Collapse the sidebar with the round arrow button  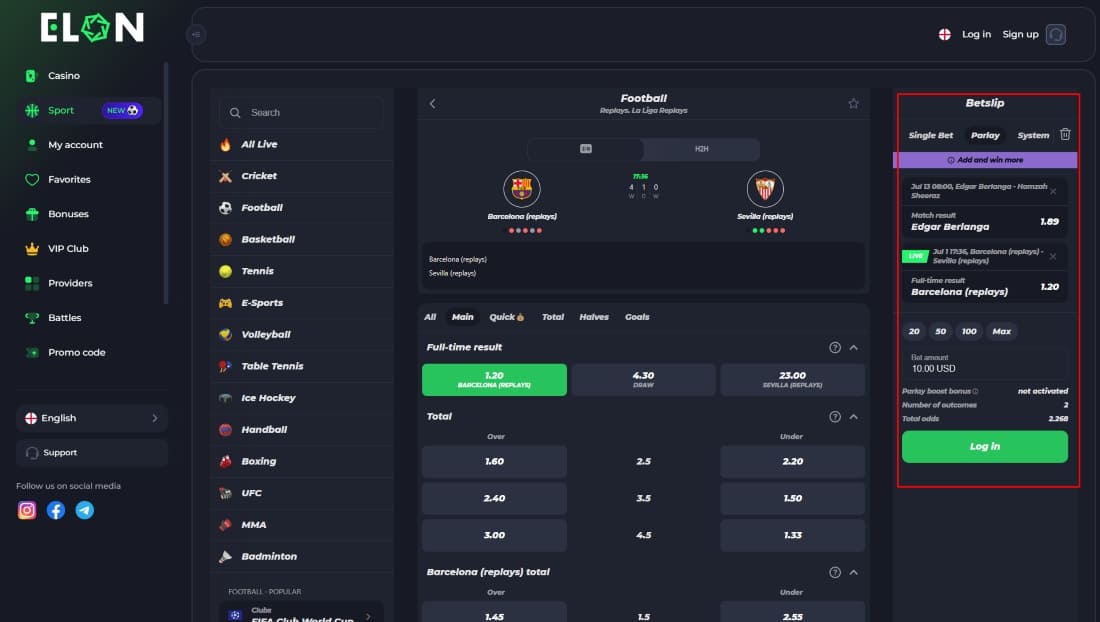(196, 34)
